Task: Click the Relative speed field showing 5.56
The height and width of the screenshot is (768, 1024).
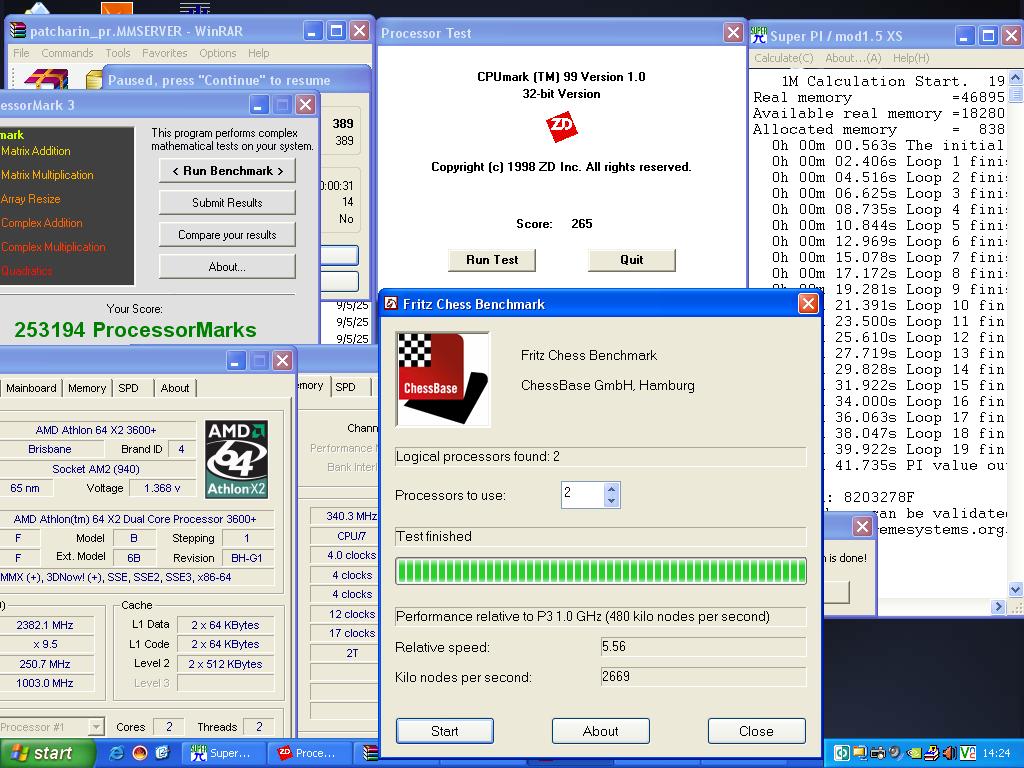Action: (703, 647)
